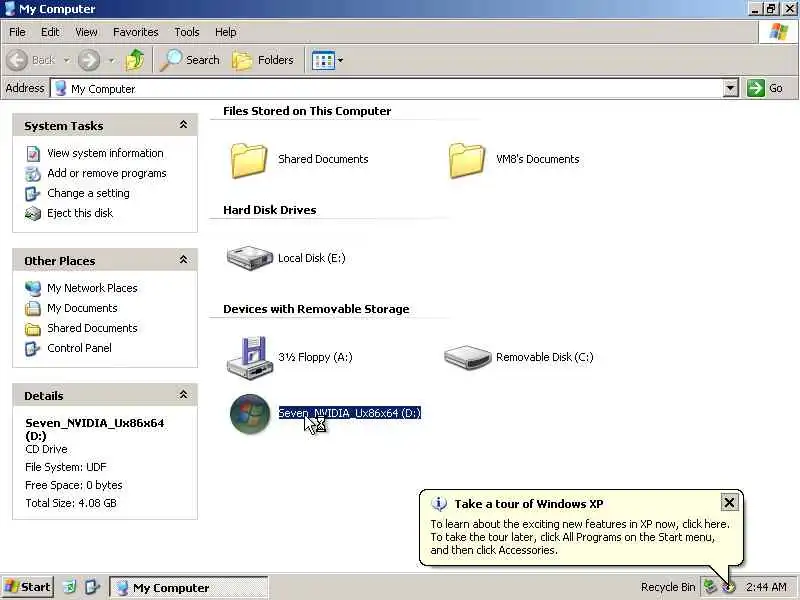This screenshot has width=800, height=600.
Task: Click the My Computer icon in Address bar
Action: (61, 89)
